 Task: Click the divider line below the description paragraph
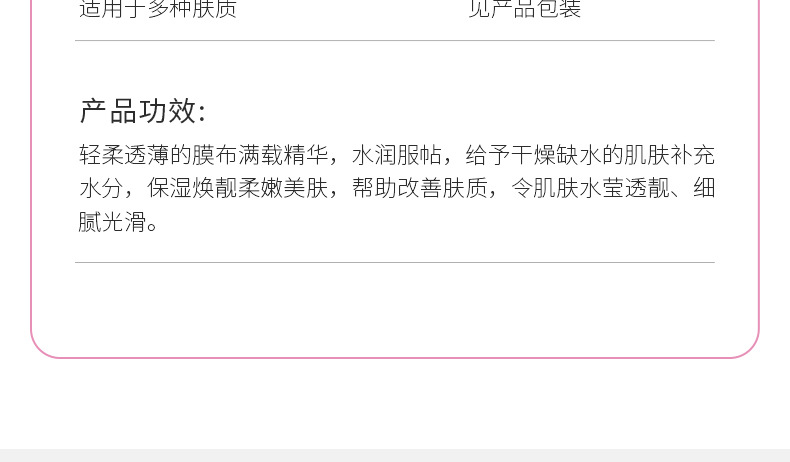(x=395, y=262)
